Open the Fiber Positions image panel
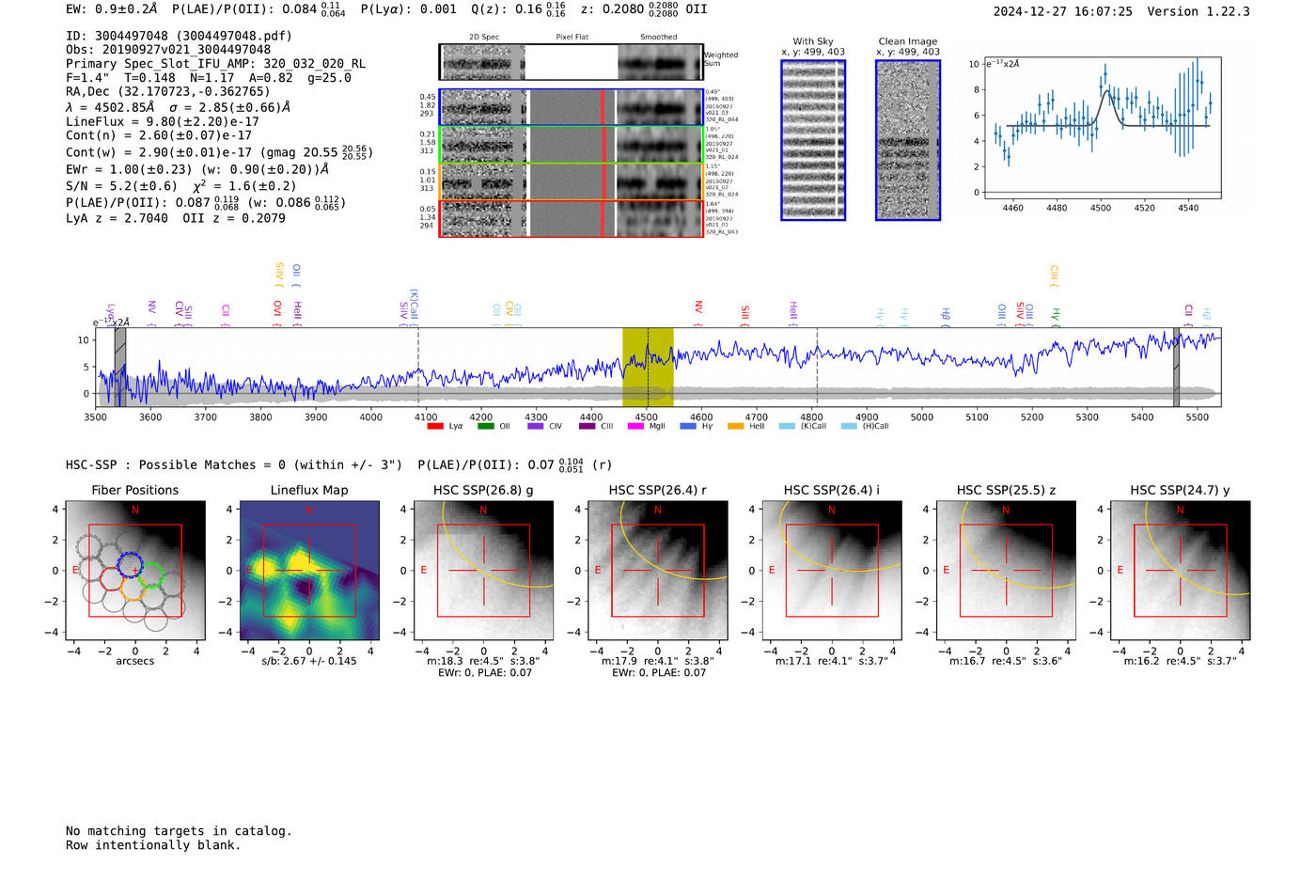 (135, 571)
